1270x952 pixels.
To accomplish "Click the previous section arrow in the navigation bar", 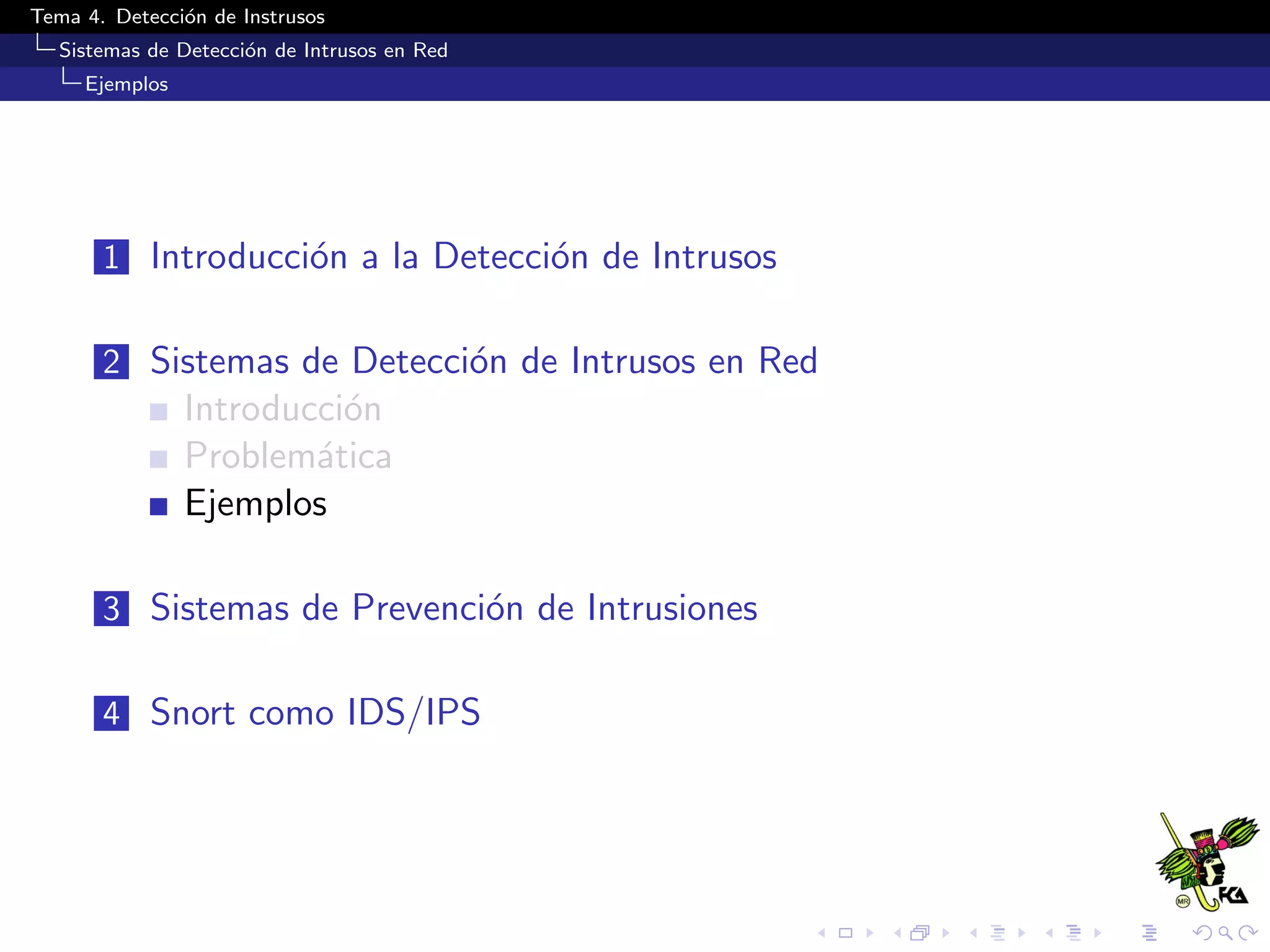I will (1049, 933).
